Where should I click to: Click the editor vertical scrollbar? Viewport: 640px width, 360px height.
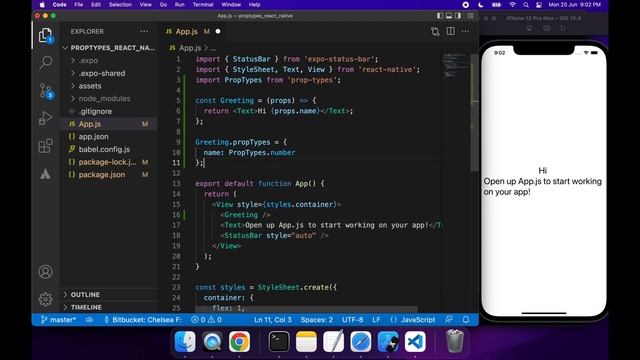pyautogui.click(x=474, y=112)
